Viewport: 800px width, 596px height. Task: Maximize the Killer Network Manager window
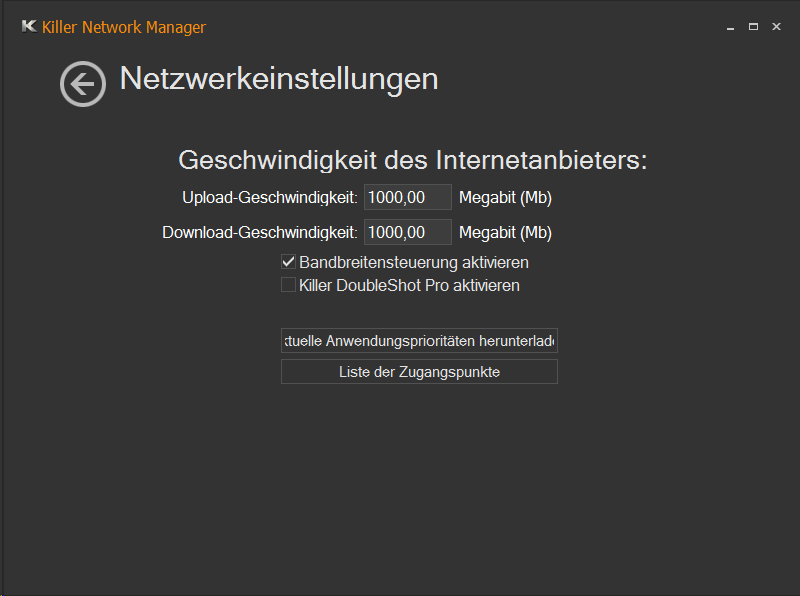coord(753,27)
